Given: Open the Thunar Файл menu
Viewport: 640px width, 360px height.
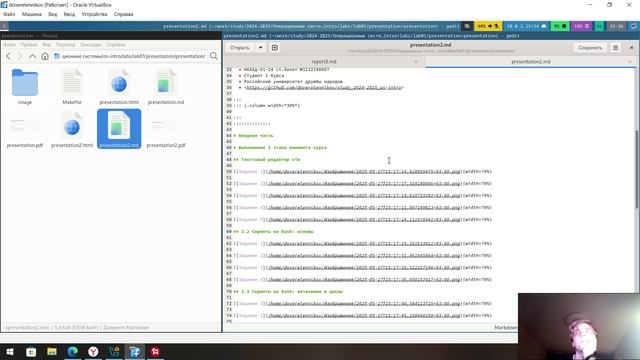Looking at the screenshot, I should (9, 44).
